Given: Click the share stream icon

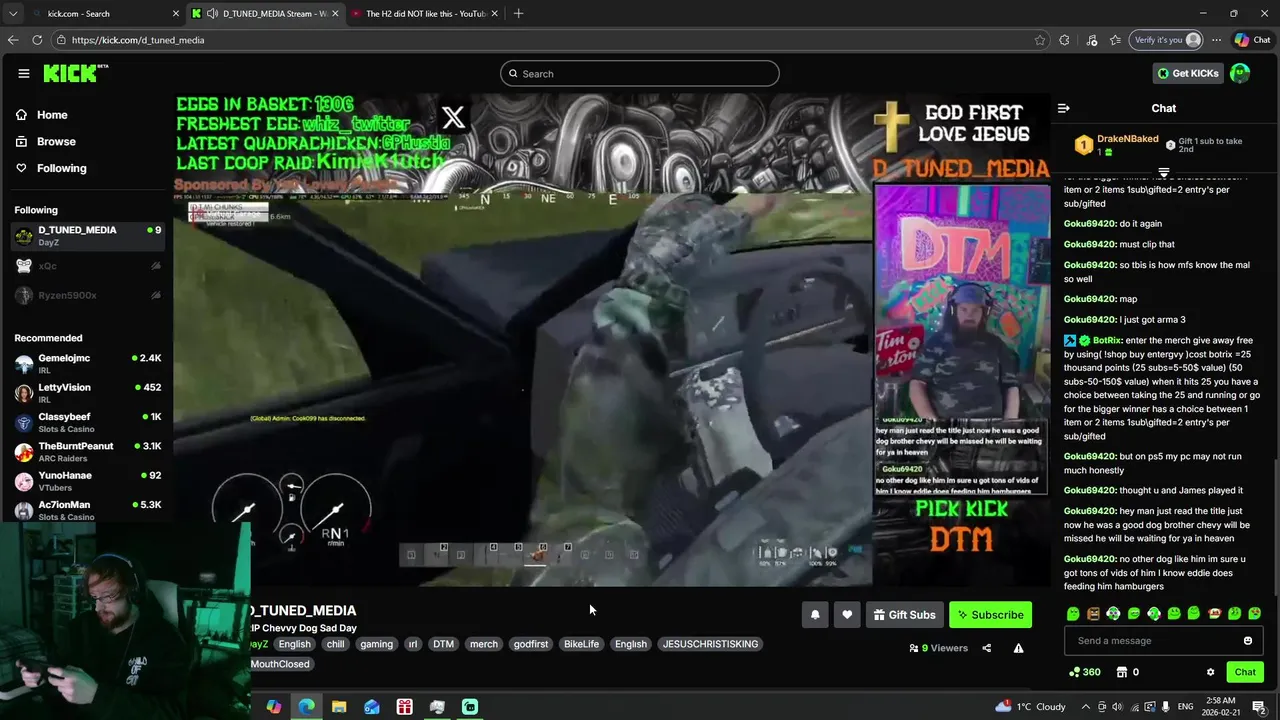Looking at the screenshot, I should [x=986, y=648].
